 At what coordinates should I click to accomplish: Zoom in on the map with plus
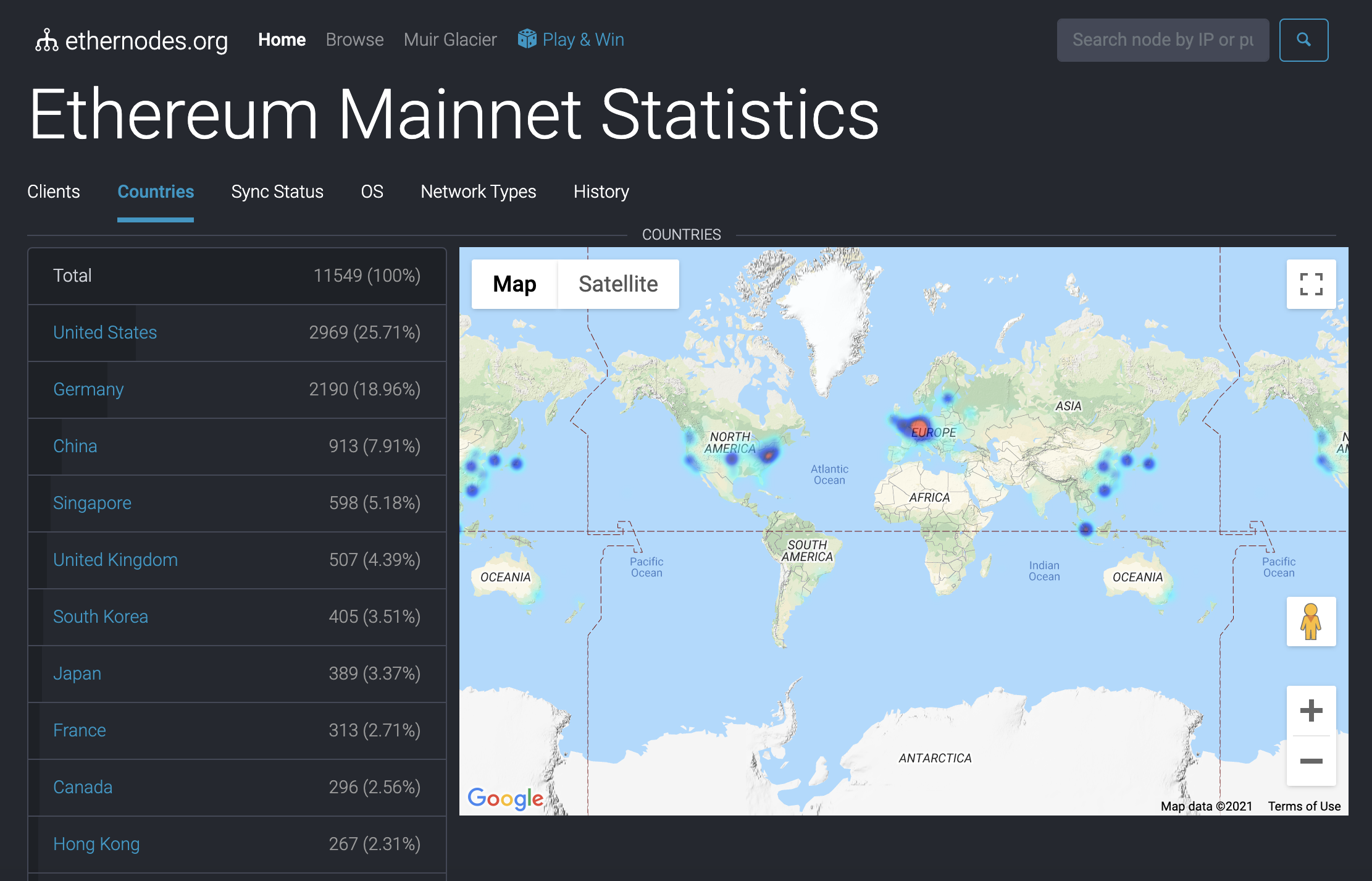[x=1311, y=710]
